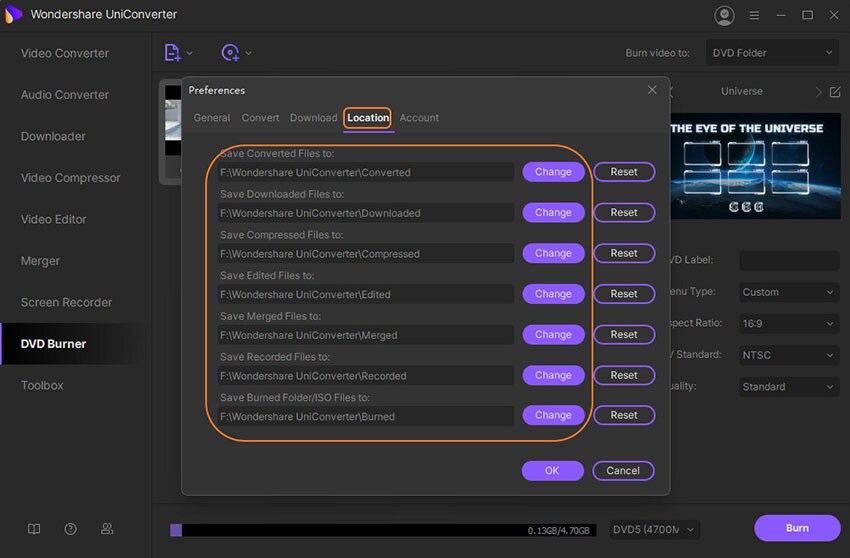
Task: Open the help question mark icon
Action: tap(70, 529)
